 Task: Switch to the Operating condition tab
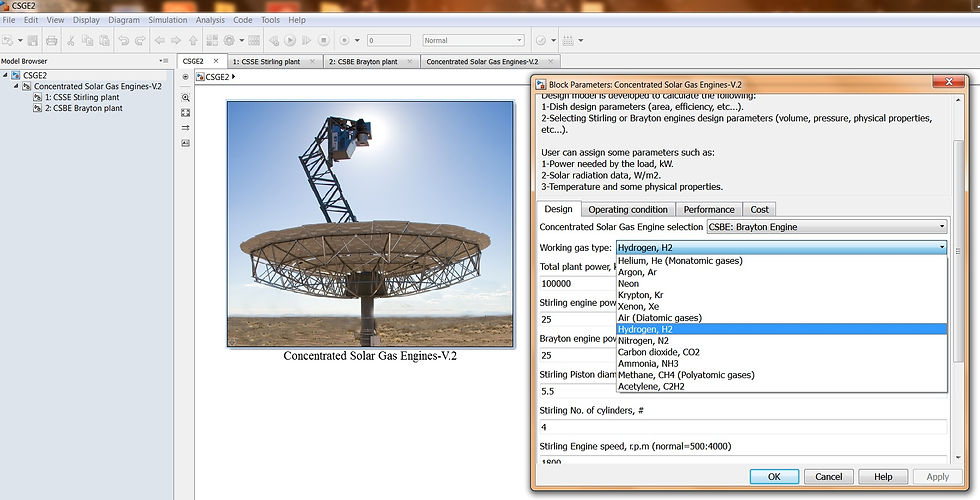tap(628, 209)
